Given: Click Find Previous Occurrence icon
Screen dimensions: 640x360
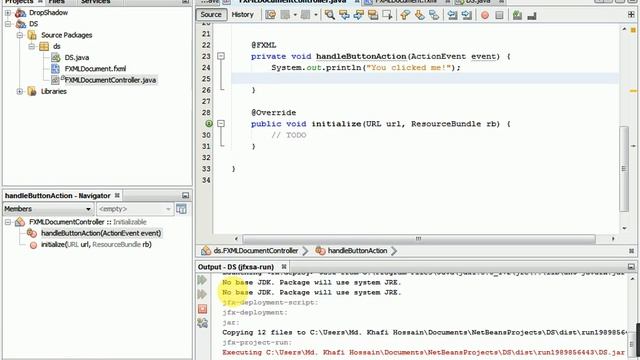Looking at the screenshot, I should coord(344,15).
